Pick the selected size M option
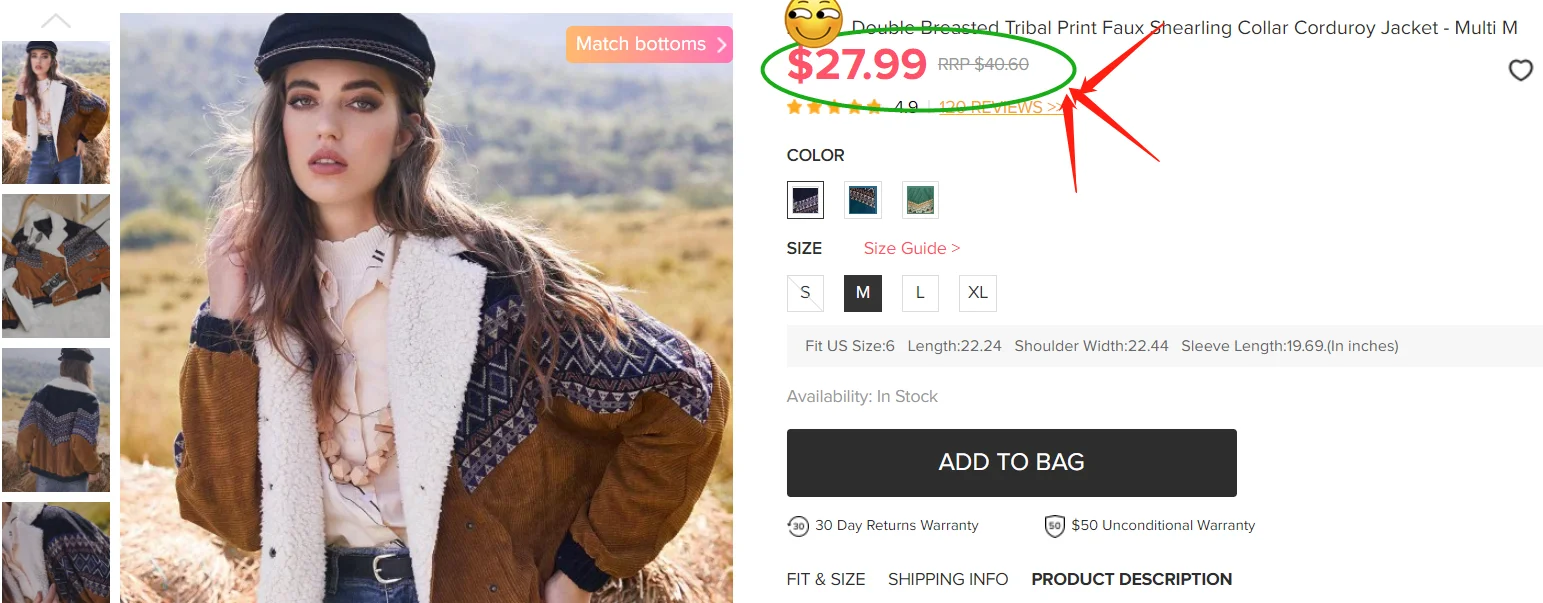Screen dimensions: 1543x603 [x=863, y=293]
